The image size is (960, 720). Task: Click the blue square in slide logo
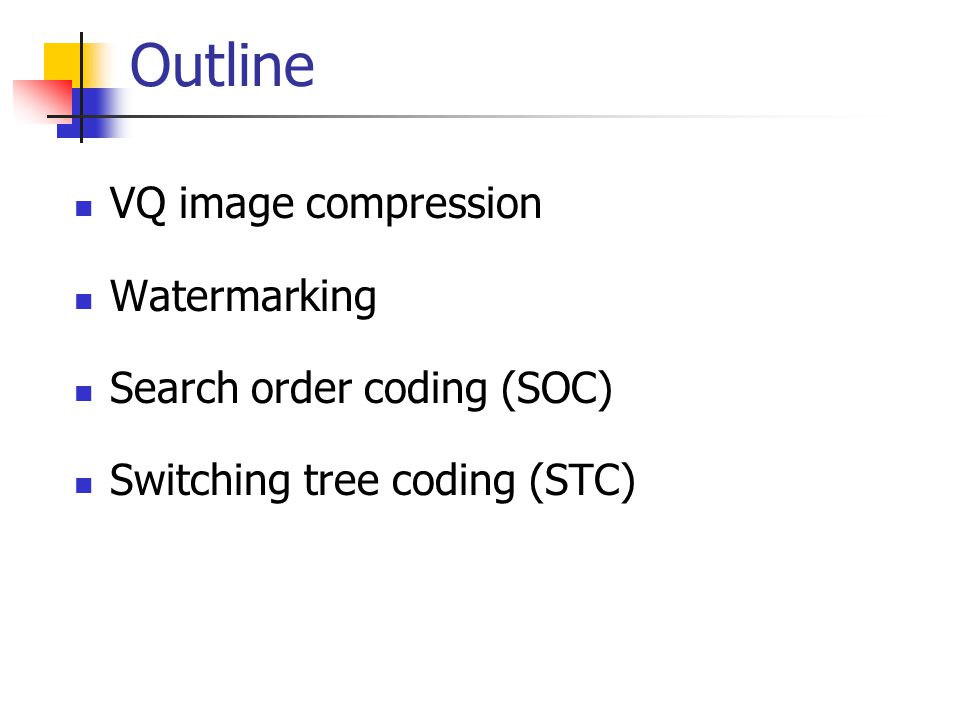click(92, 113)
